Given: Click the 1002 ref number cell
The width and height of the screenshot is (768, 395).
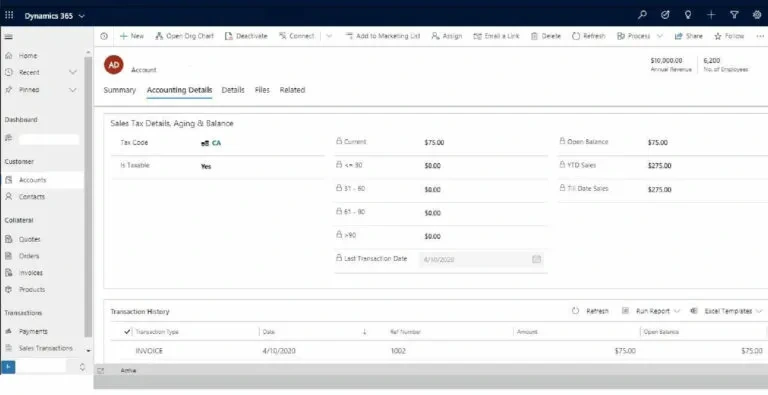Looking at the screenshot, I should click(398, 351).
